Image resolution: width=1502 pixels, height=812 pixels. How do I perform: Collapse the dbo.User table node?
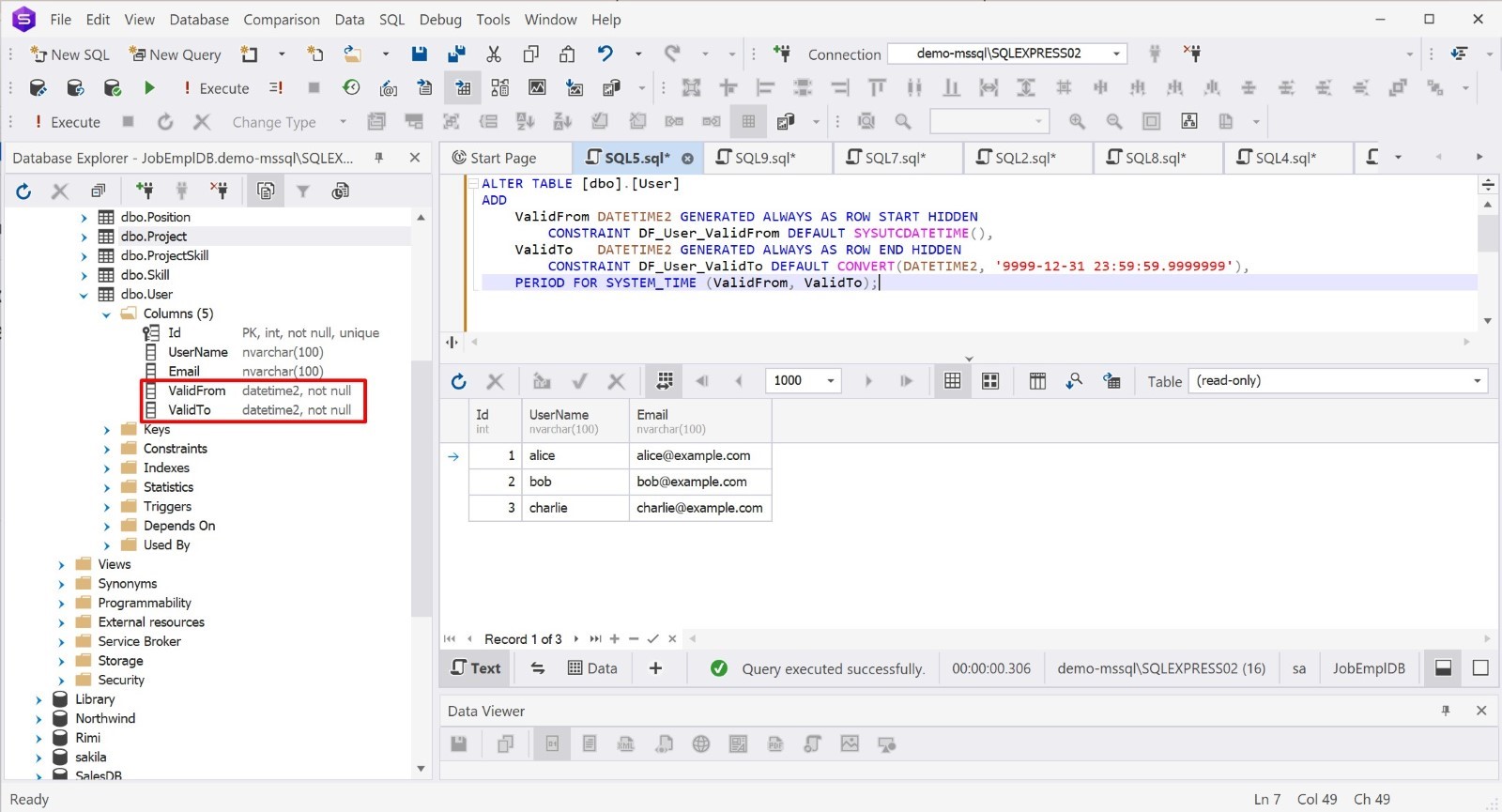84,295
